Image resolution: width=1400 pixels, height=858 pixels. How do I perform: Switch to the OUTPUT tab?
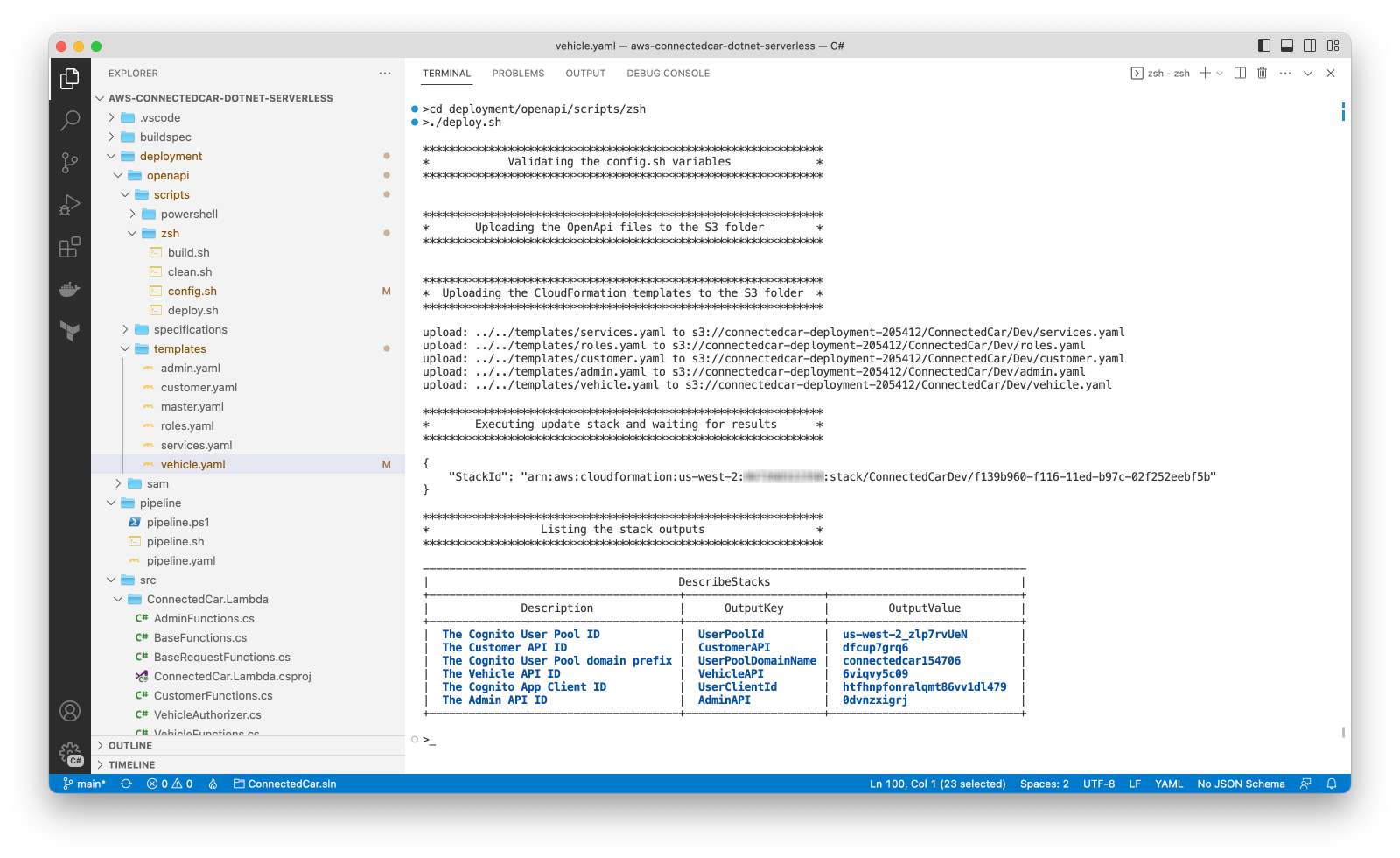click(x=585, y=74)
